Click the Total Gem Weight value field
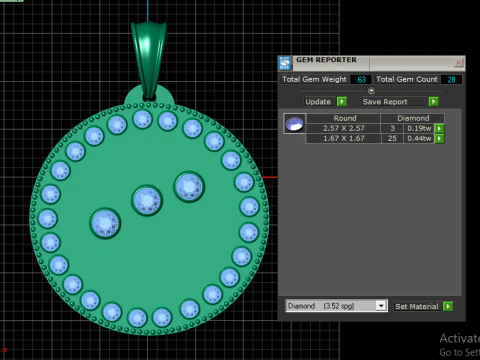The height and width of the screenshot is (360, 480). (x=361, y=79)
